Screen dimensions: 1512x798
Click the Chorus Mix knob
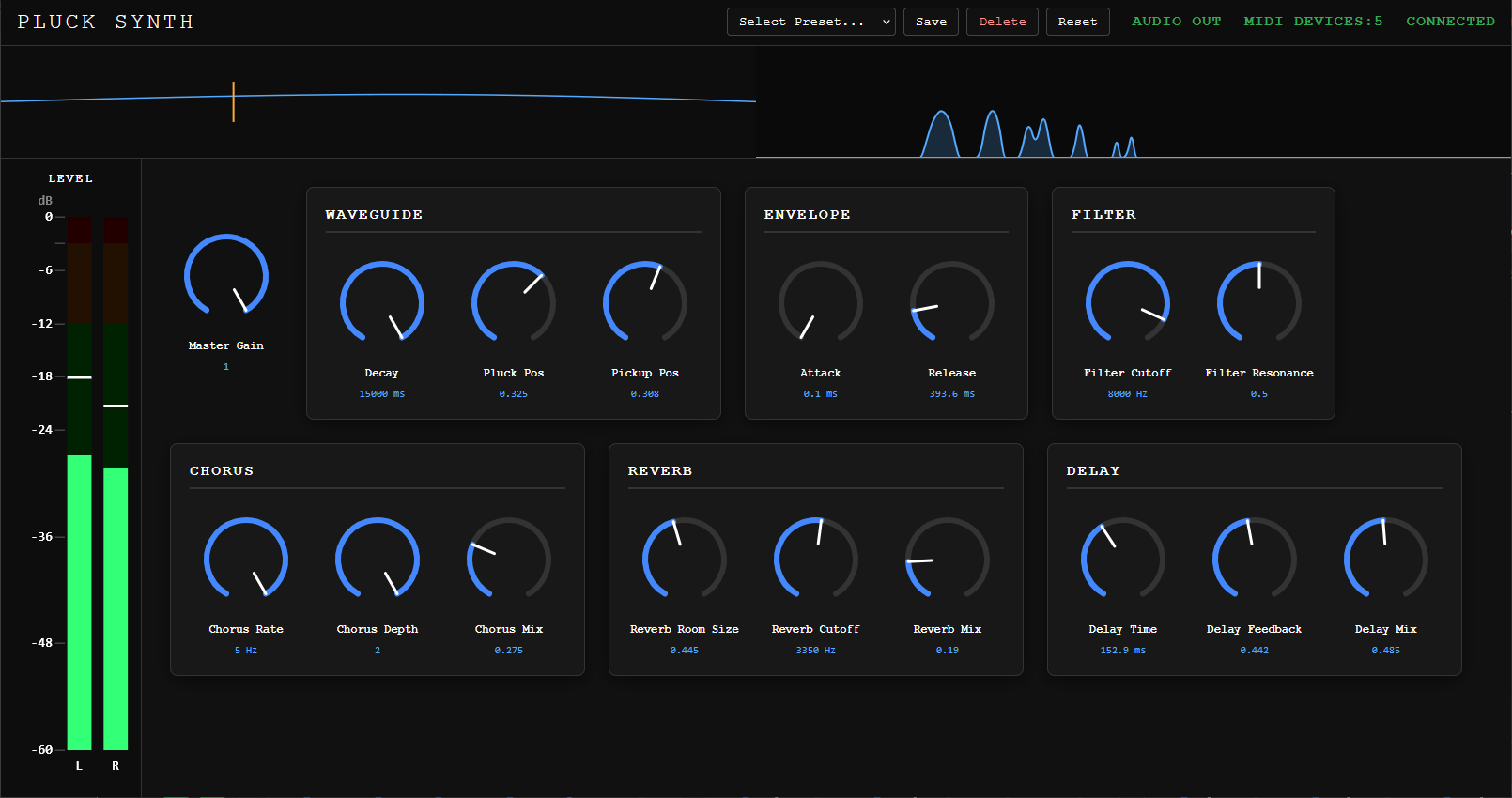[x=509, y=560]
